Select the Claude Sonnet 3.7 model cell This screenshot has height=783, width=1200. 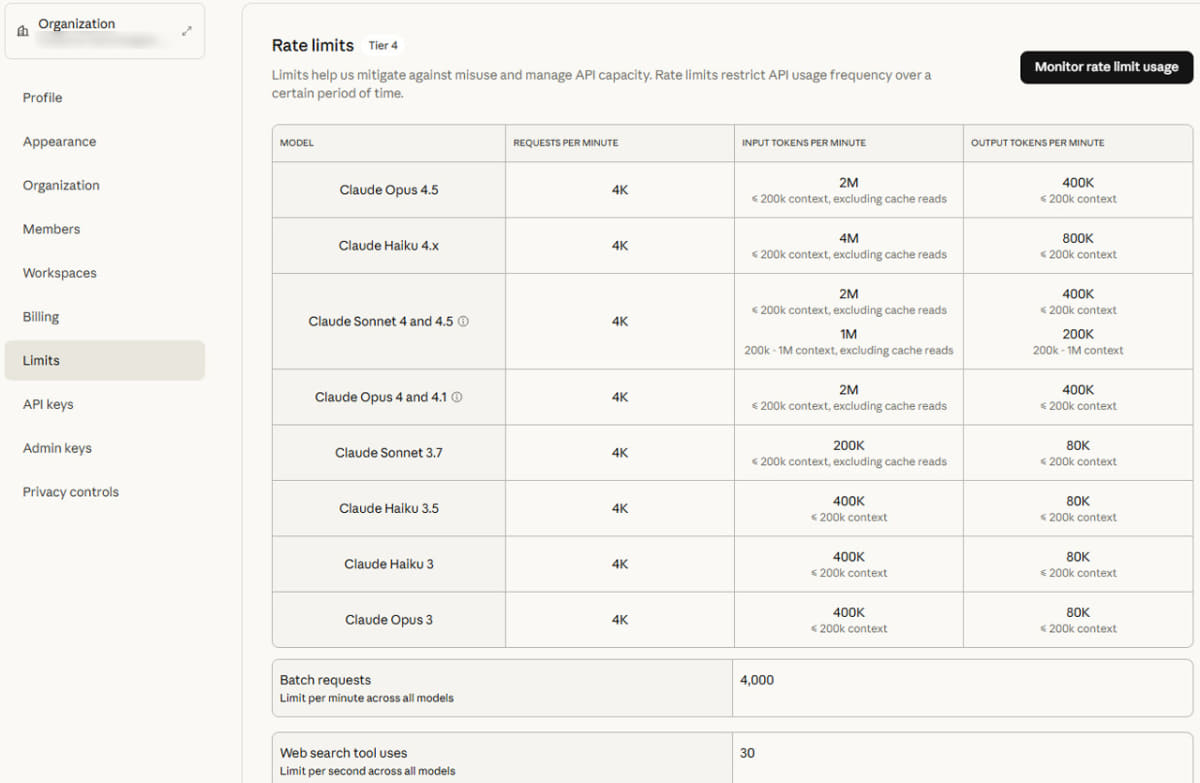[389, 453]
